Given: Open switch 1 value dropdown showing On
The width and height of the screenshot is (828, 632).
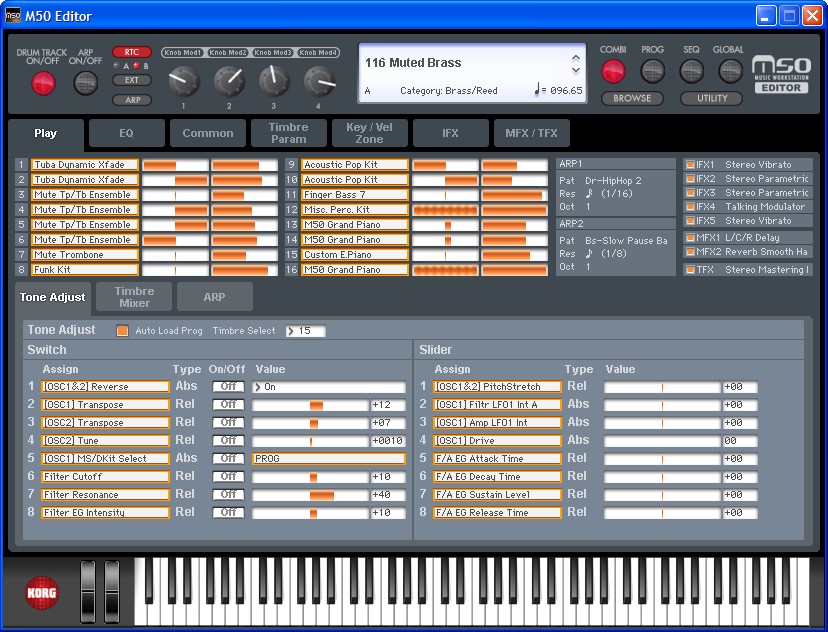Looking at the screenshot, I should 329,386.
